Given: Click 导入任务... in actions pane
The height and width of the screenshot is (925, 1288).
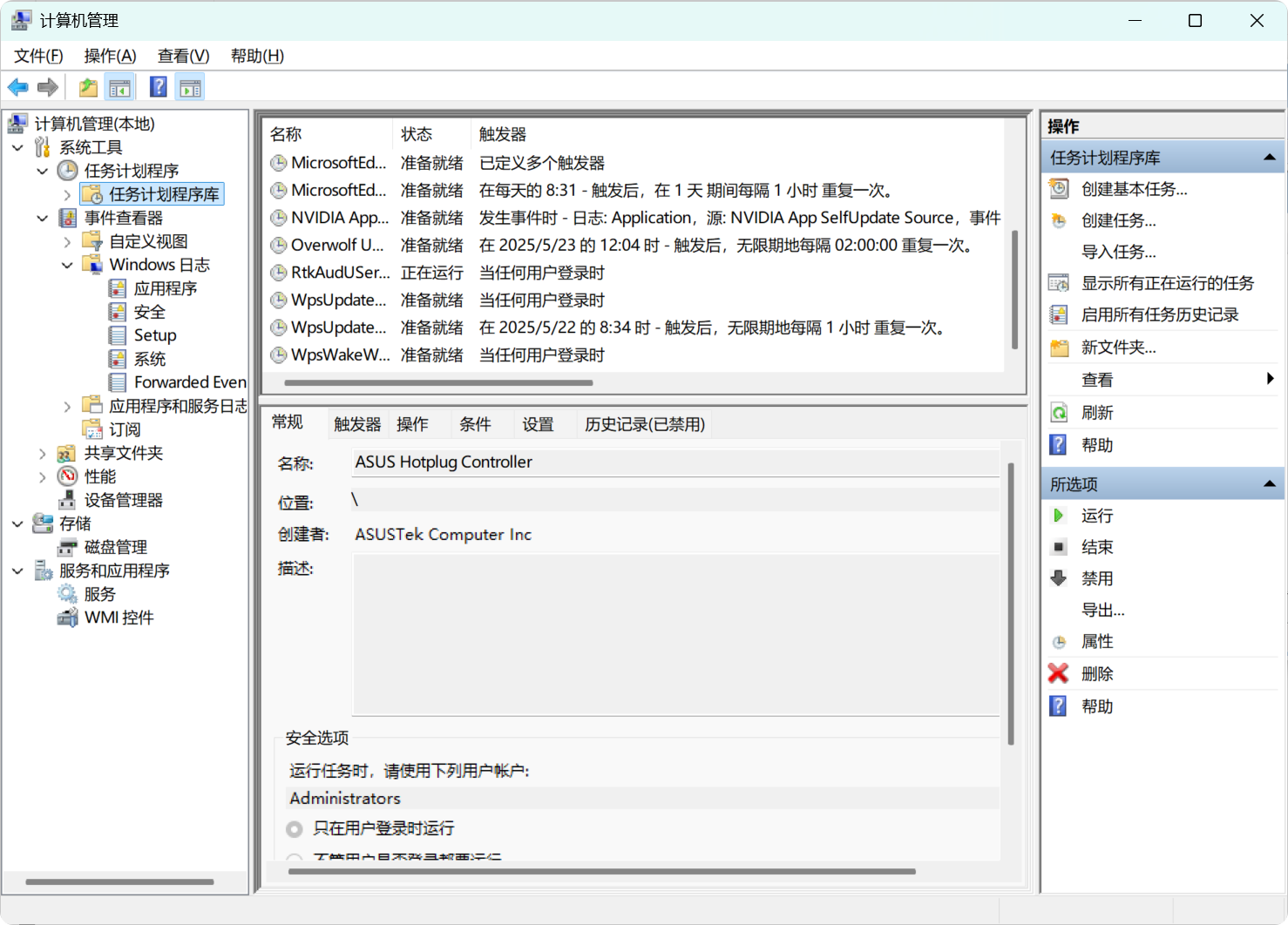Looking at the screenshot, I should pos(1118,252).
